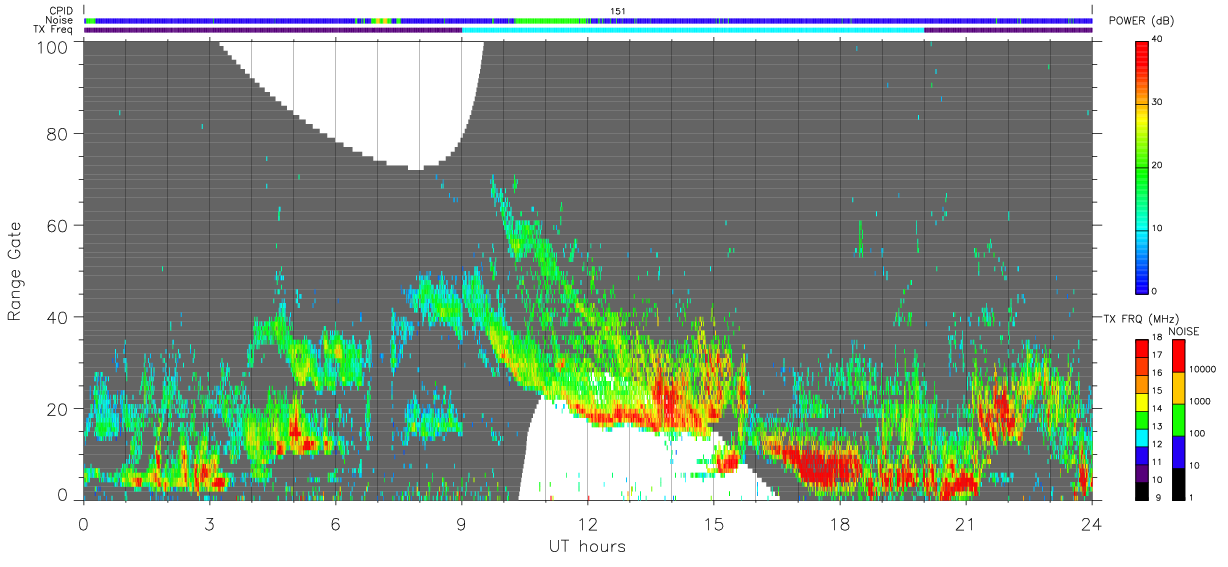Click the '10000' label on NOISE legend
The height and width of the screenshot is (567, 1228).
point(1203,369)
